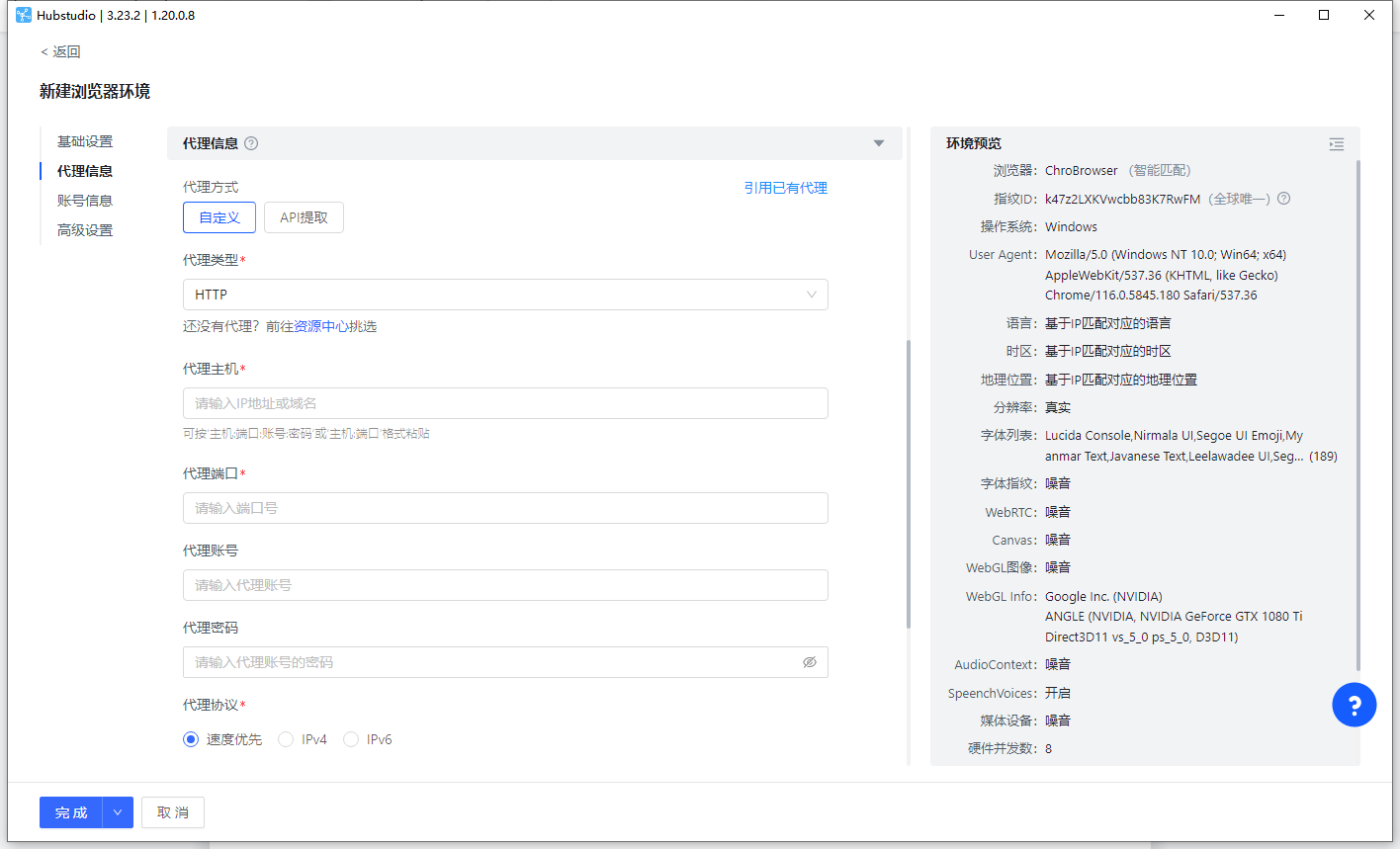Click the SpeechVoices 开启 value
Viewport: 1400px width, 849px height.
coord(1058,693)
